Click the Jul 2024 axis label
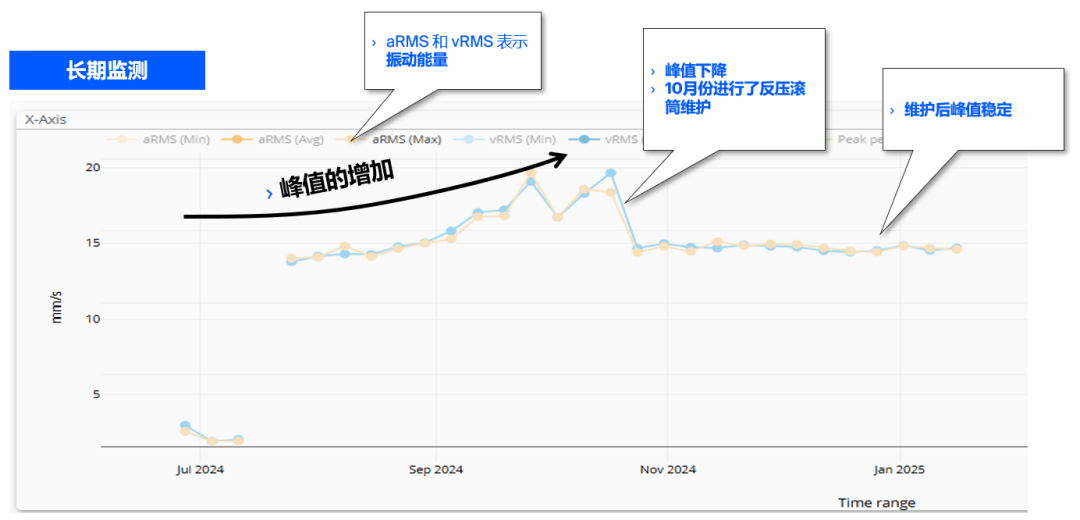The width and height of the screenshot is (1080, 520). (x=200, y=469)
